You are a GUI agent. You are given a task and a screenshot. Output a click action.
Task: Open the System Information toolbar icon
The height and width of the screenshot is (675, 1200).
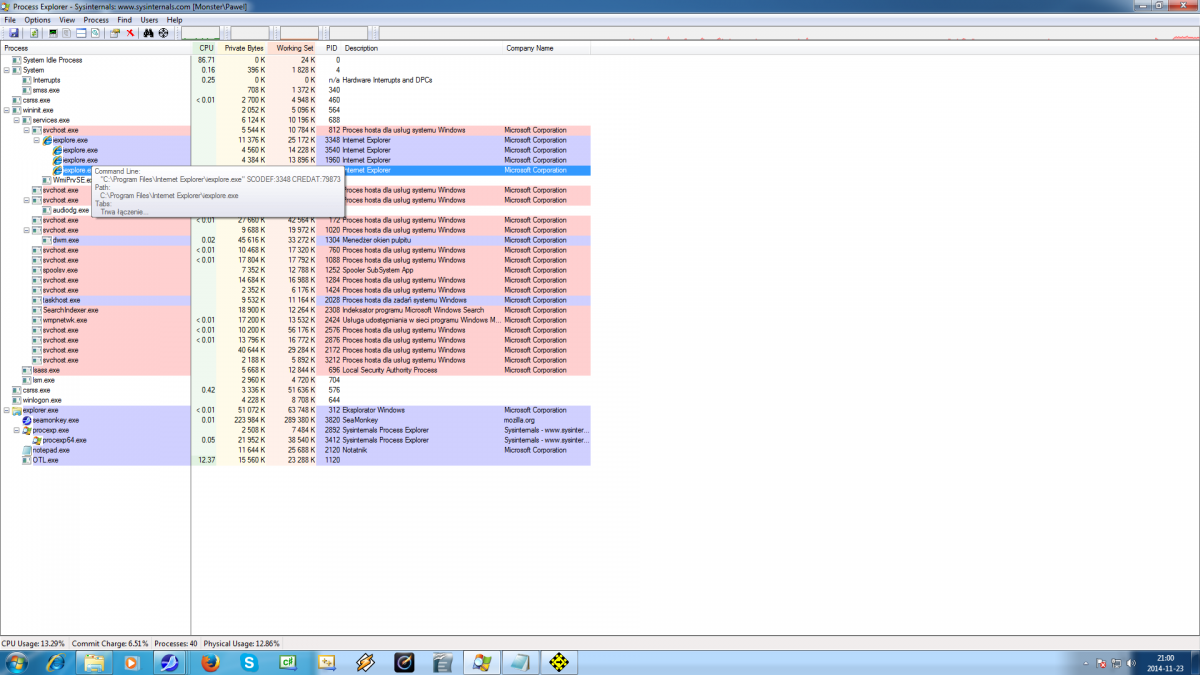tap(53, 33)
